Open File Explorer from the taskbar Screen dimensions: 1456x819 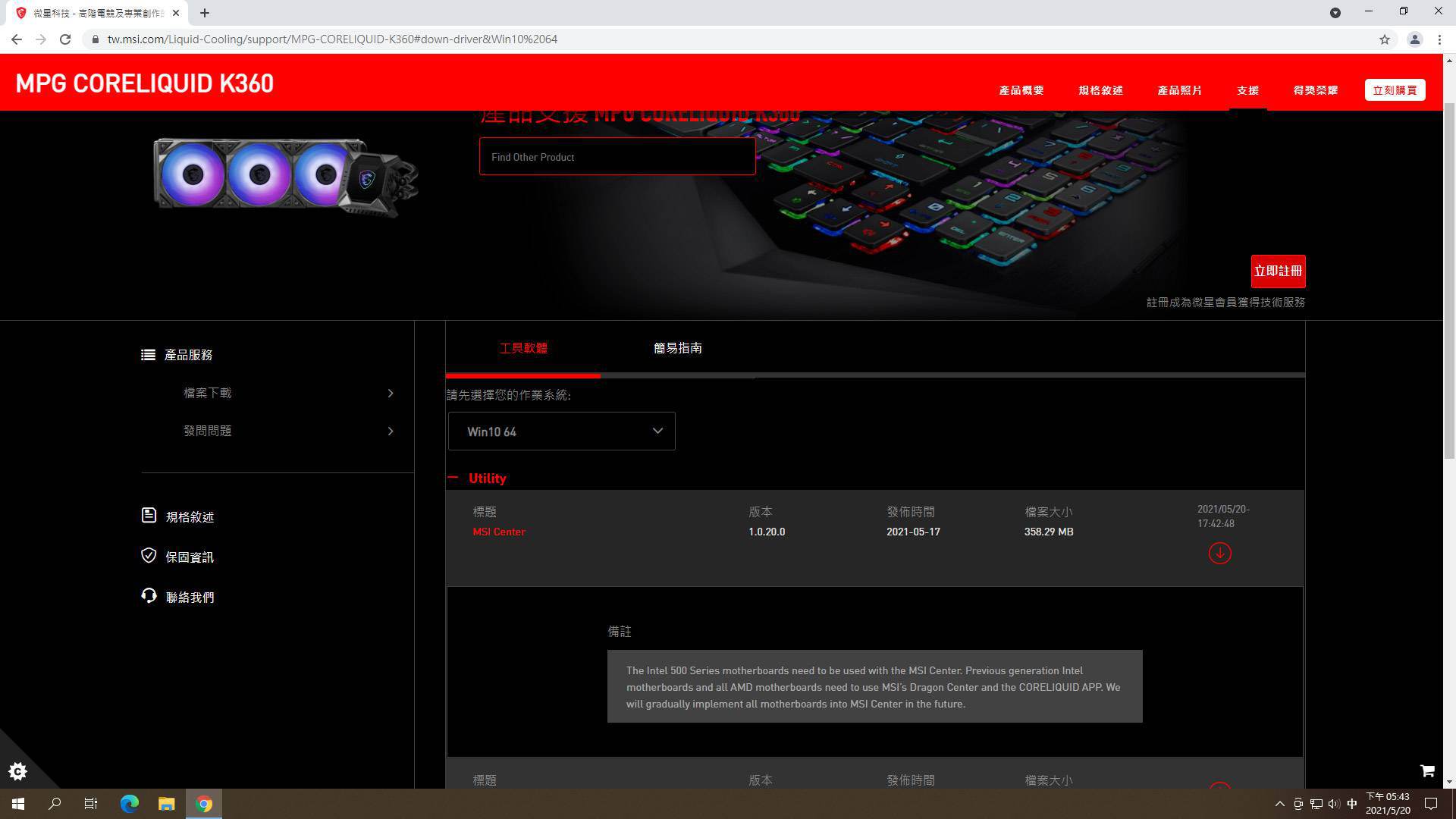(166, 804)
